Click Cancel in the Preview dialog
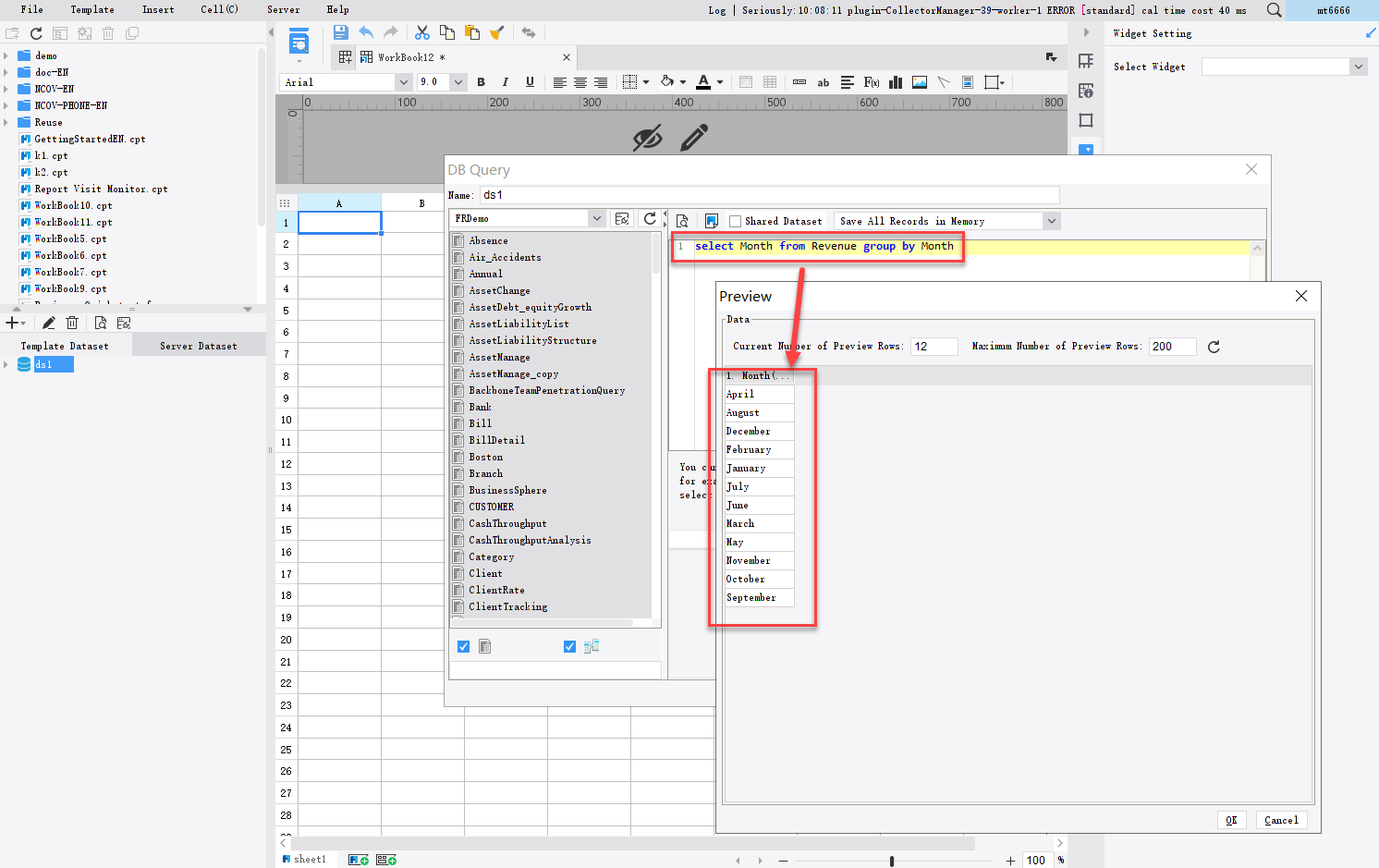The image size is (1379, 868). click(1281, 820)
